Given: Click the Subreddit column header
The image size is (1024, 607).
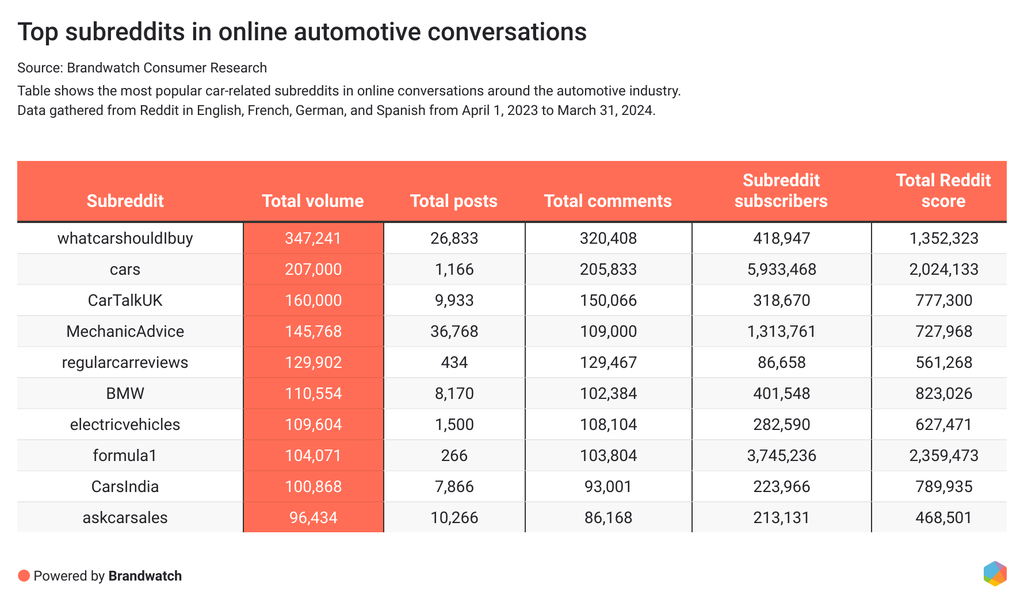Looking at the screenshot, I should click(125, 200).
